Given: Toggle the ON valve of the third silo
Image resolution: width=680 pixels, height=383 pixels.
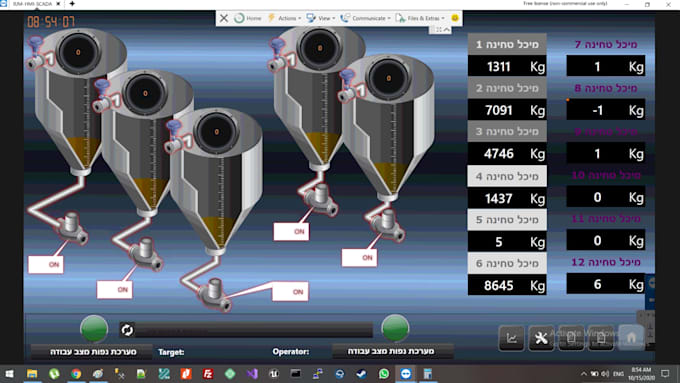Looking at the screenshot, I should (x=290, y=292).
